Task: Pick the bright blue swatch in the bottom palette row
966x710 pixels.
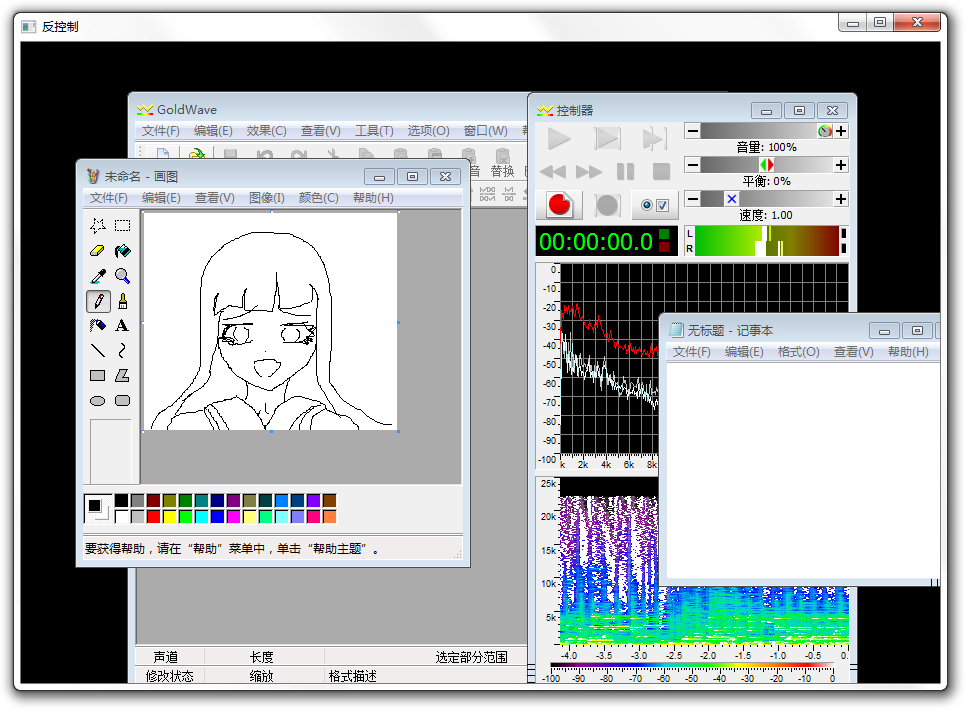Action: 217,516
